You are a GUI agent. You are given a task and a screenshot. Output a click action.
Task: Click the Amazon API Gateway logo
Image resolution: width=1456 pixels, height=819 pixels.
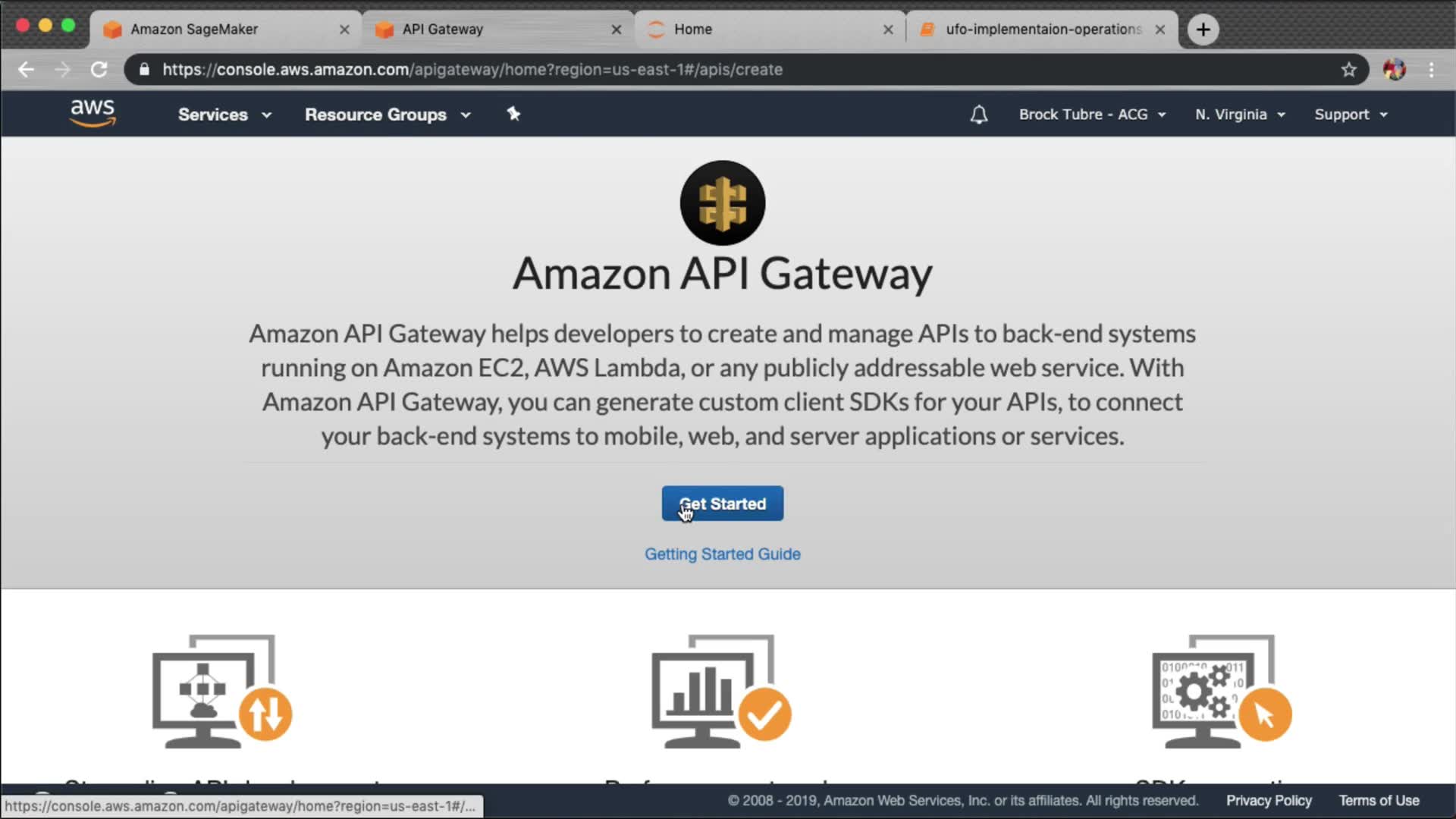click(x=722, y=202)
